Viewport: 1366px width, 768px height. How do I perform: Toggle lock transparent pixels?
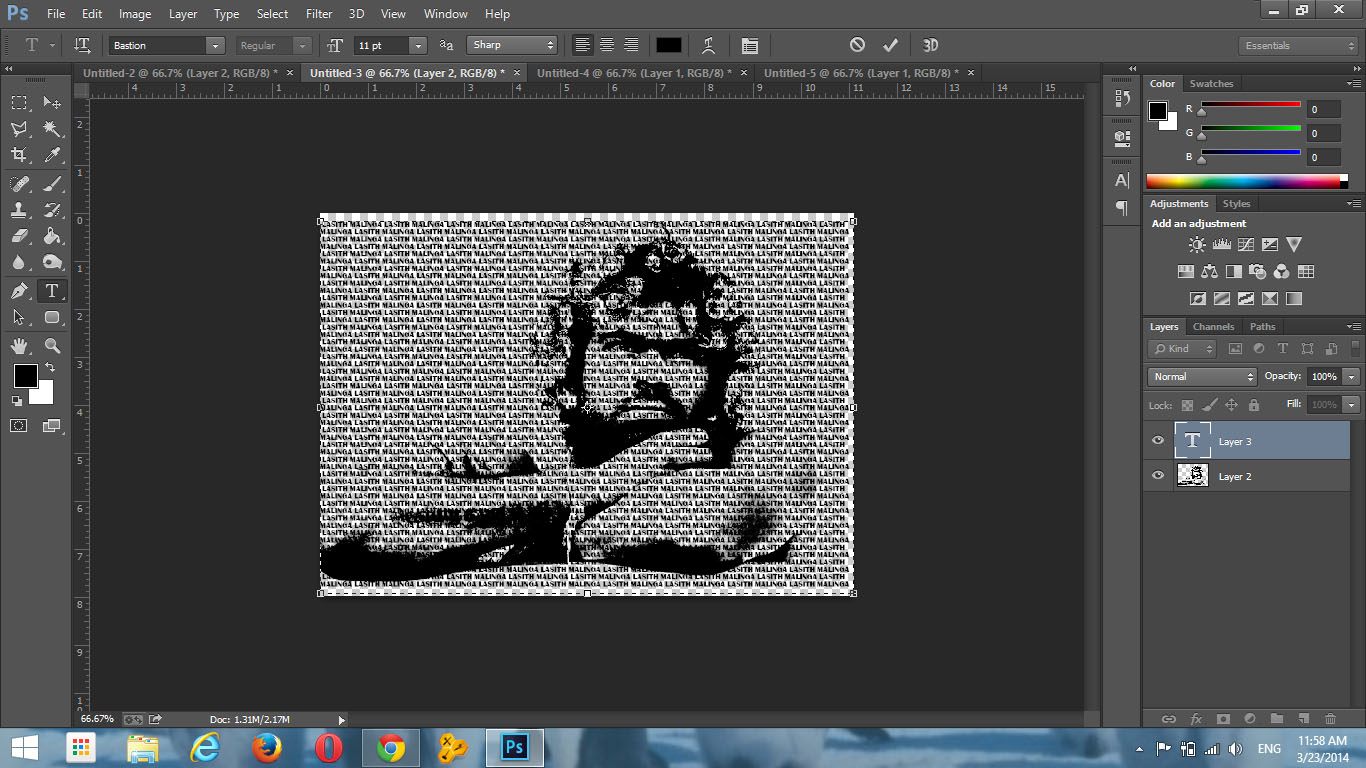(1187, 405)
